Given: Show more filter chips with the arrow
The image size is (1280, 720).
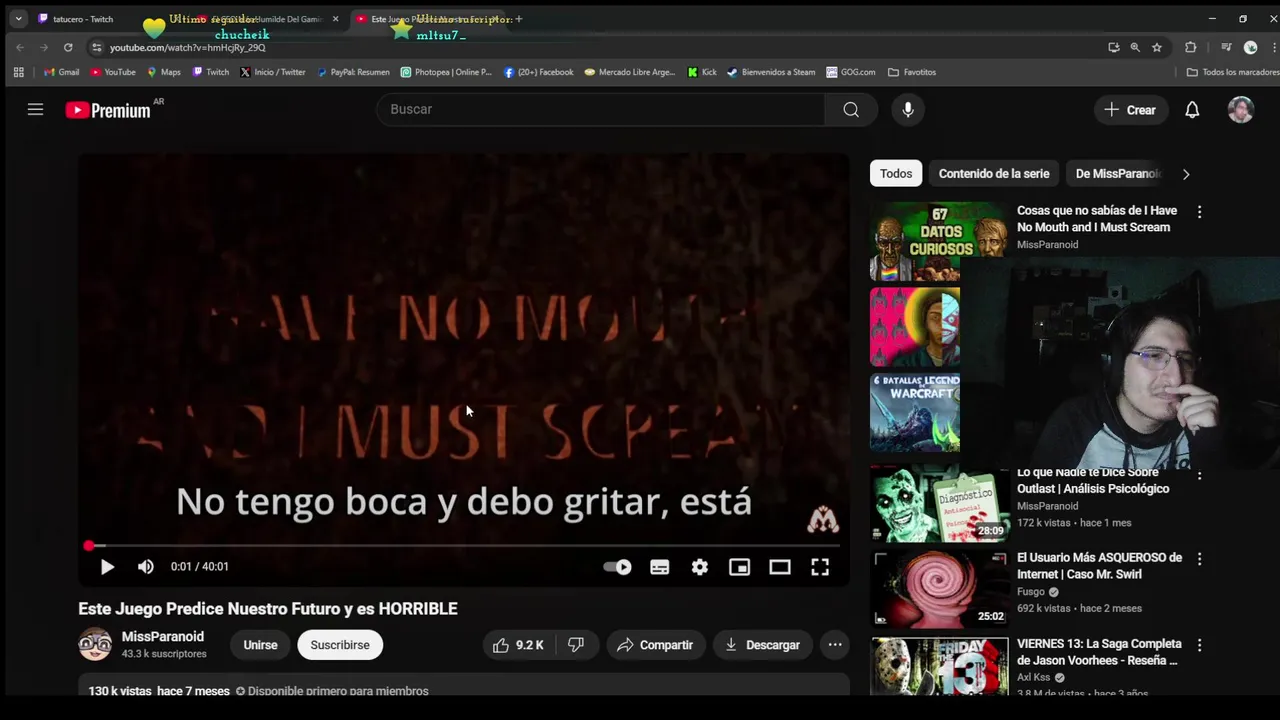Looking at the screenshot, I should click(x=1186, y=174).
